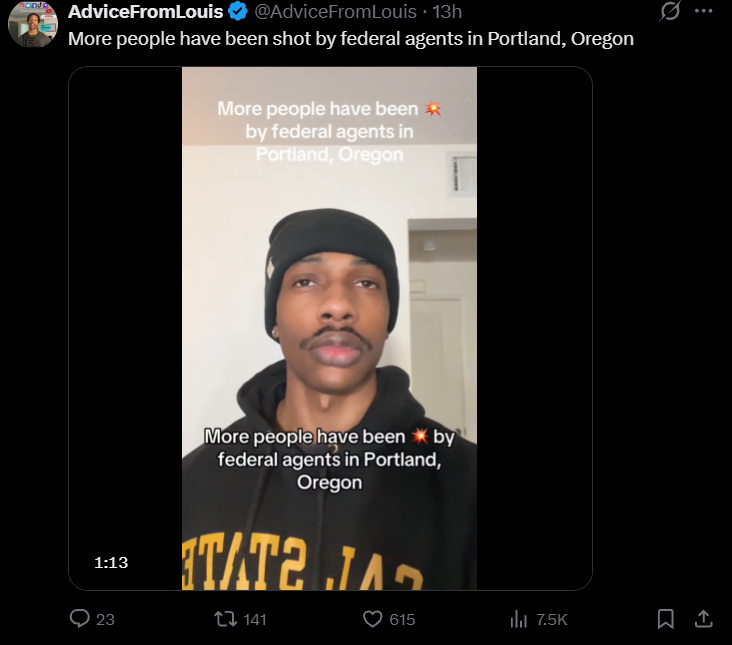Click the 1:13 video duration label
732x645 pixels.
[x=111, y=562]
